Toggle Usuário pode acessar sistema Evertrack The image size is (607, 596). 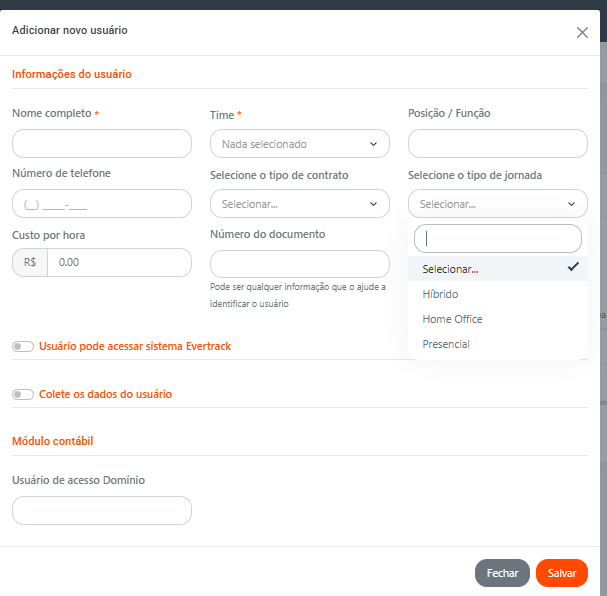click(x=22, y=346)
